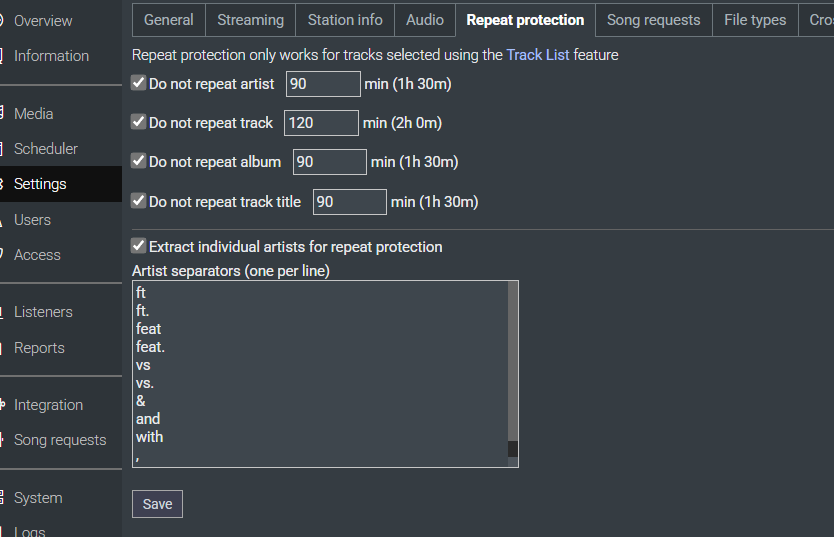Screen dimensions: 834x537
Task: Switch to the Streaming tab
Action: coord(250,20)
